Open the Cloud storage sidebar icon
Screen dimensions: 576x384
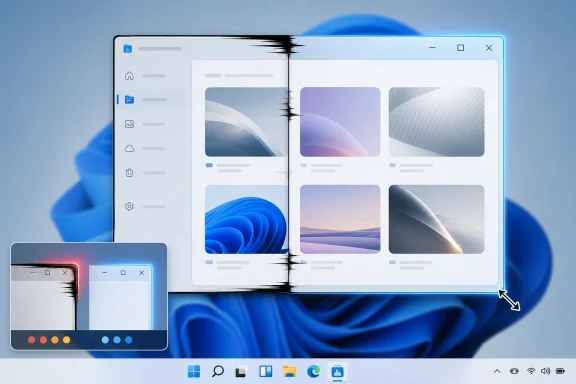tap(129, 148)
